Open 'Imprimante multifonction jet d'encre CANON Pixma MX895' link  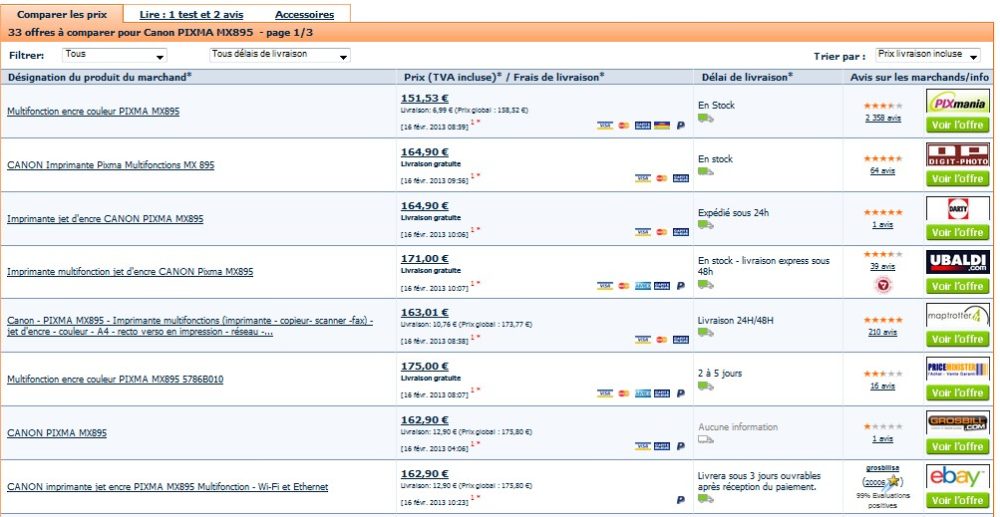click(x=130, y=272)
